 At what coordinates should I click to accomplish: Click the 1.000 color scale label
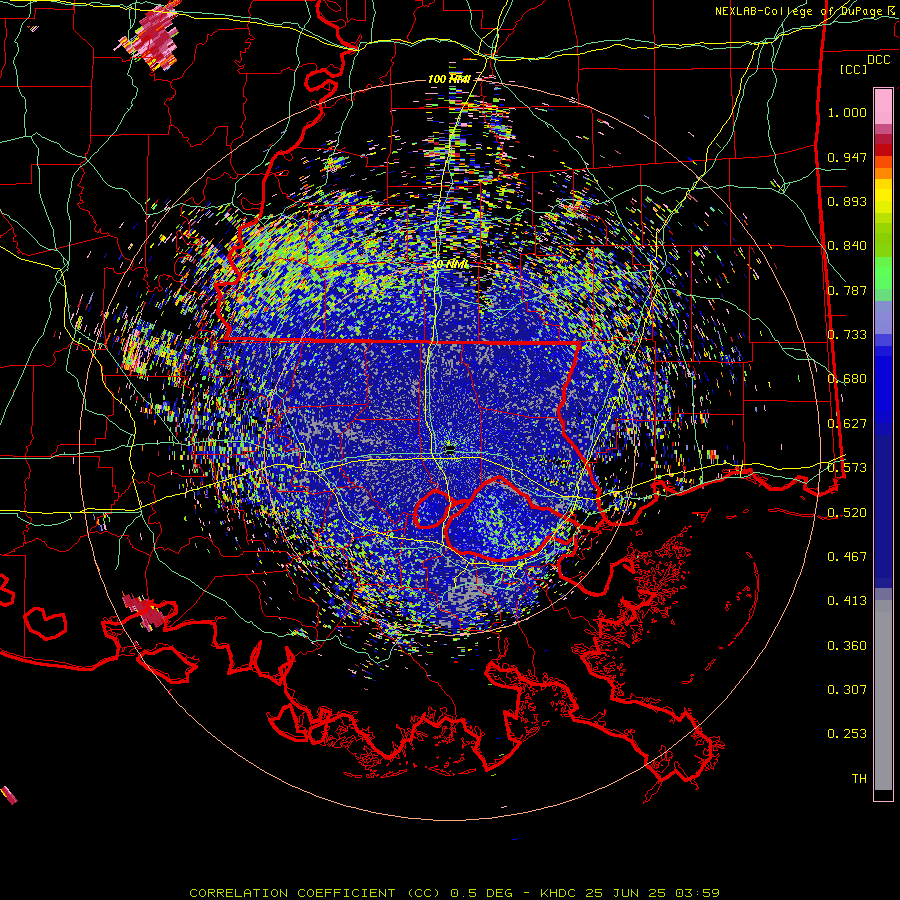coord(847,113)
